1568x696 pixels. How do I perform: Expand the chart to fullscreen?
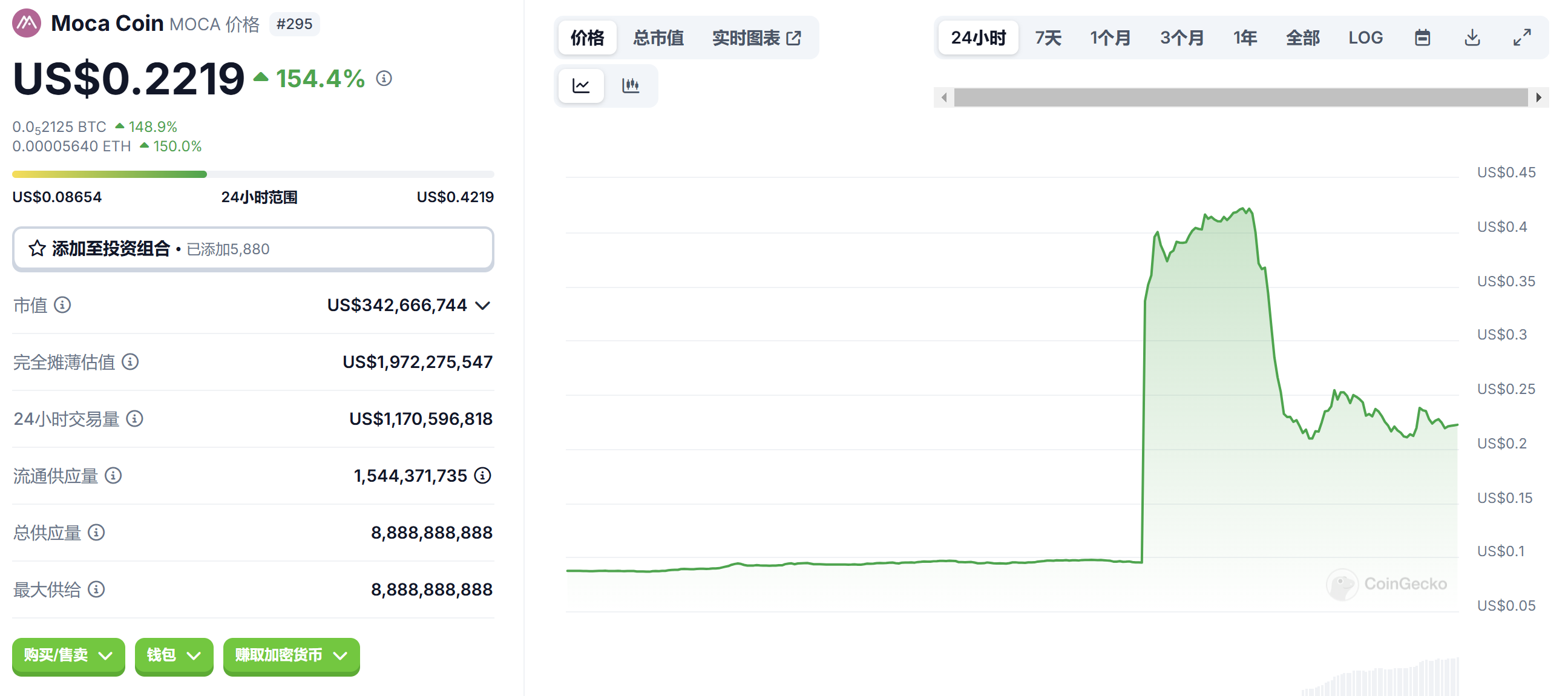pos(1522,38)
